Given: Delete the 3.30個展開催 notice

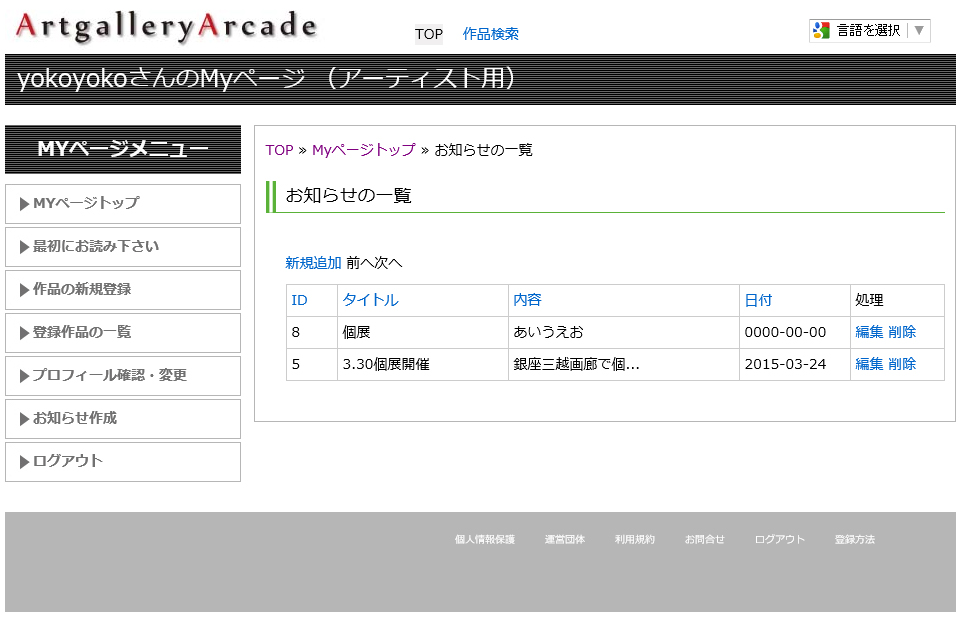Looking at the screenshot, I should tap(902, 364).
